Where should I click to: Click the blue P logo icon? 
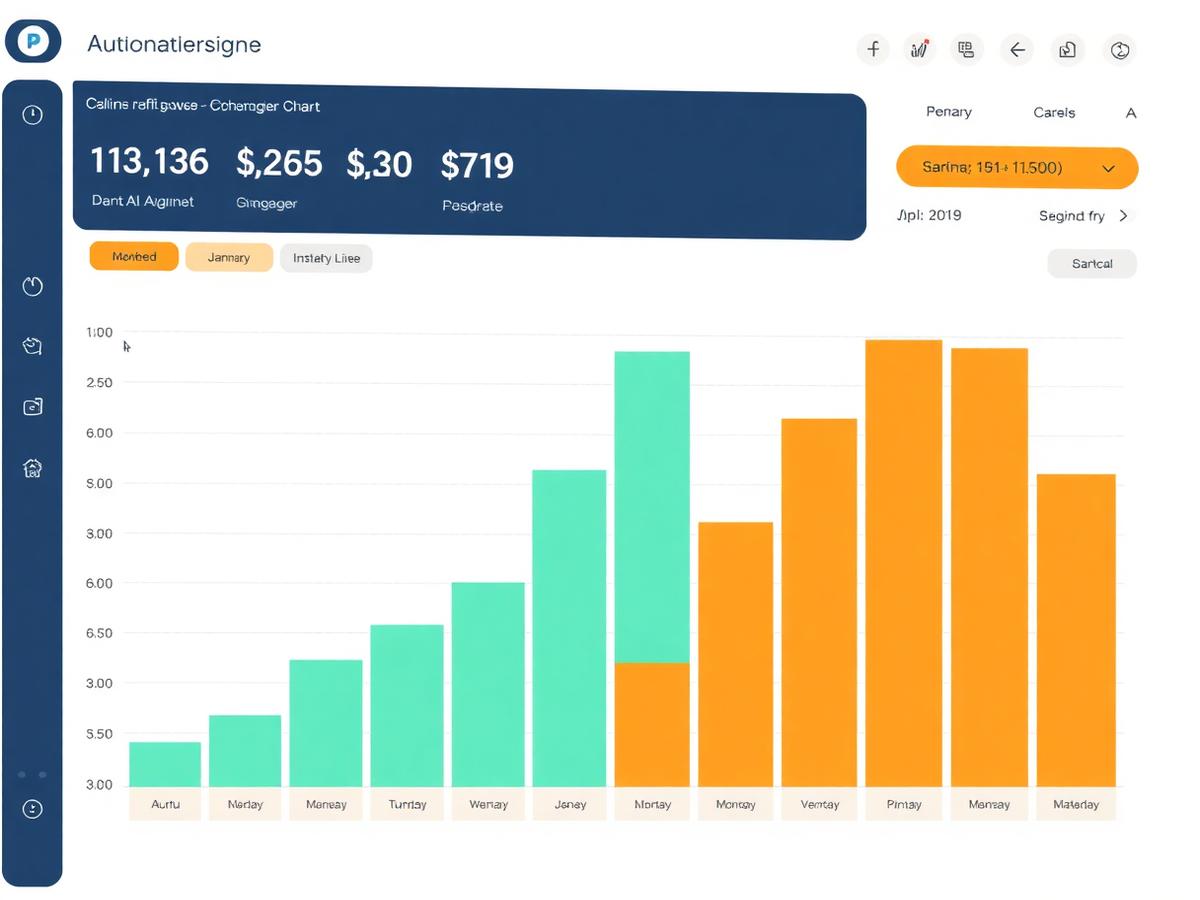point(33,41)
